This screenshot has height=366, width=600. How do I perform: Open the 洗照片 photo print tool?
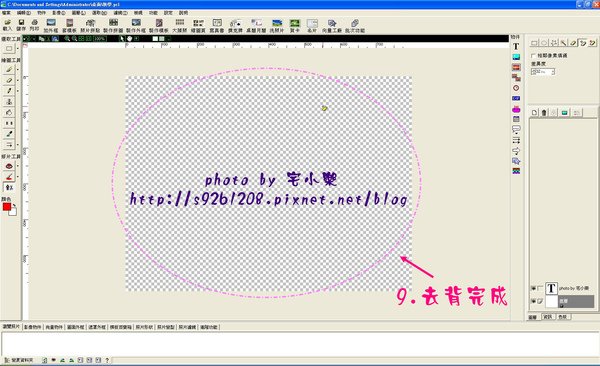277,26
